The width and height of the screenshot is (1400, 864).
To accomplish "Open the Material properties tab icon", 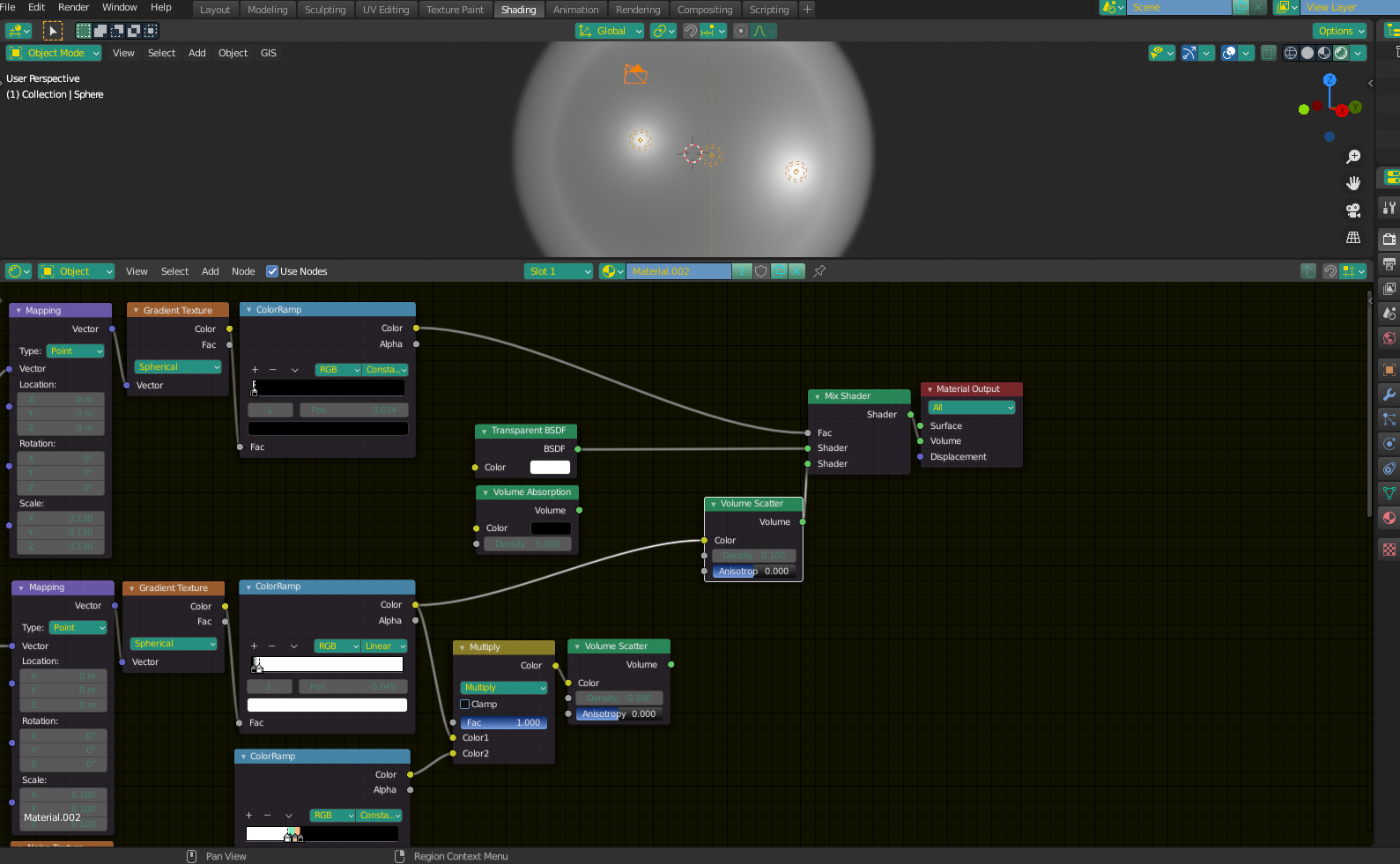I will (x=1389, y=518).
